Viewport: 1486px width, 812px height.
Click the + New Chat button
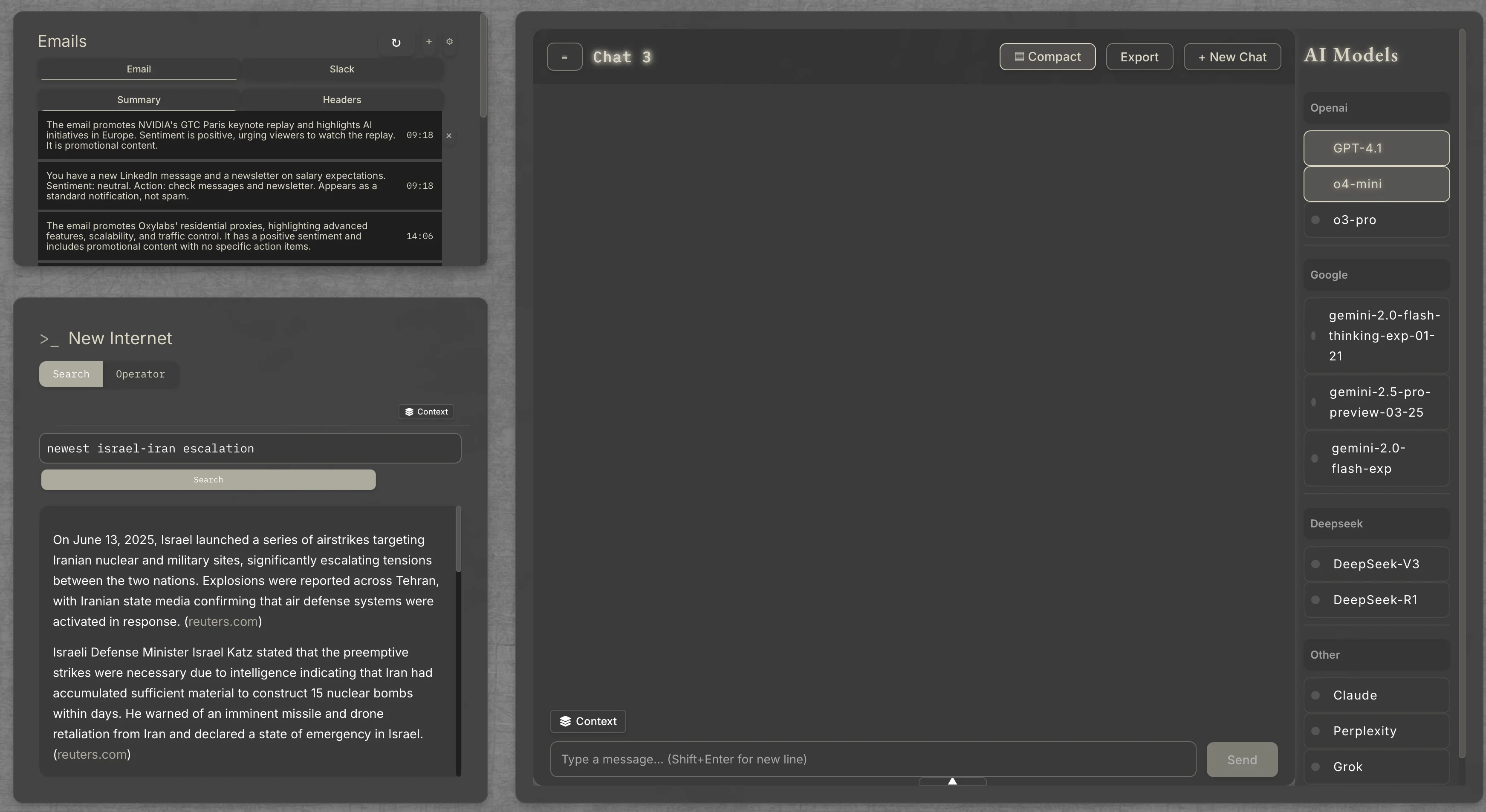pyautogui.click(x=1232, y=57)
